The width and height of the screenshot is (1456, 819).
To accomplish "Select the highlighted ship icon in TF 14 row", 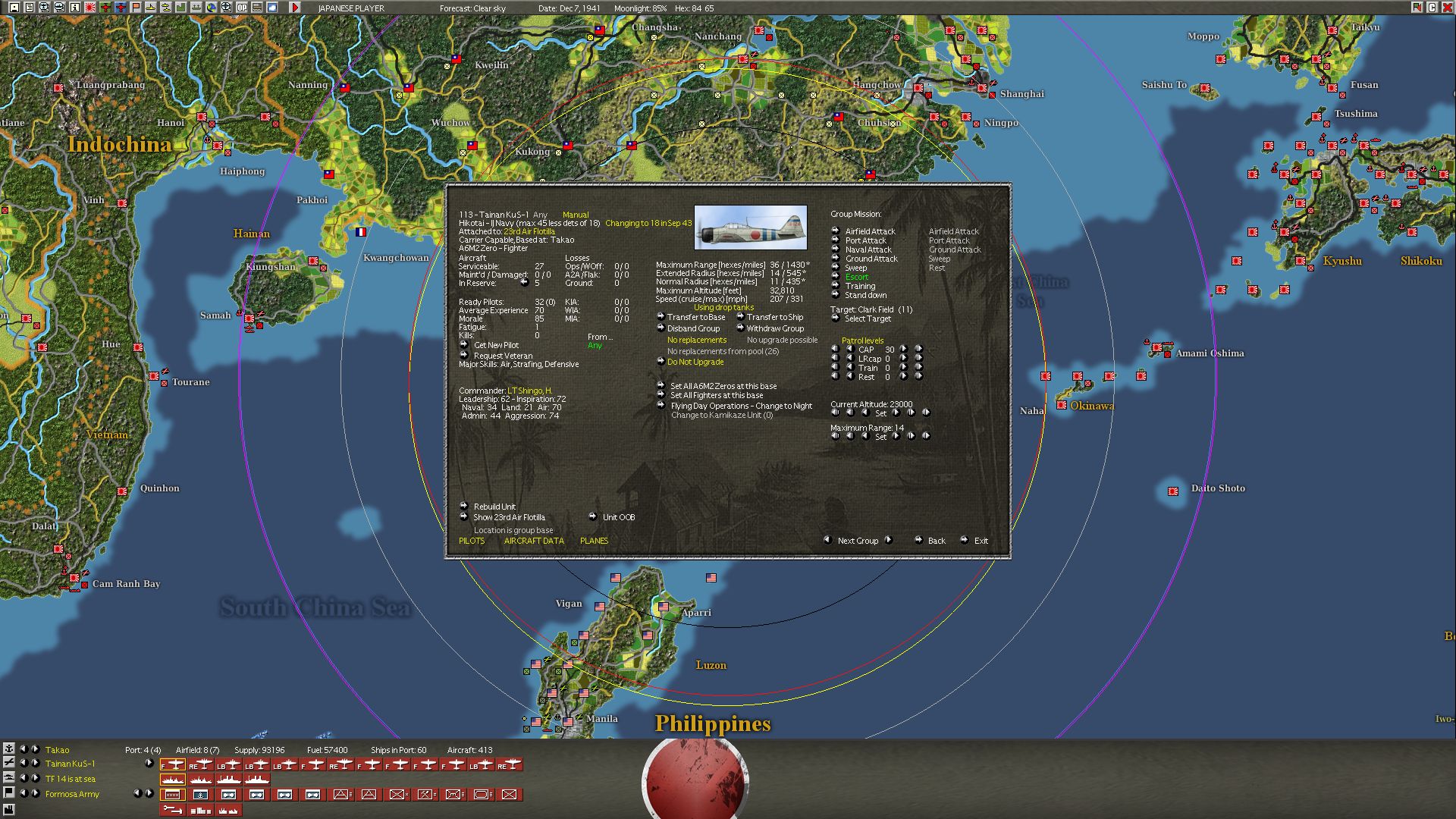I will click(x=173, y=780).
